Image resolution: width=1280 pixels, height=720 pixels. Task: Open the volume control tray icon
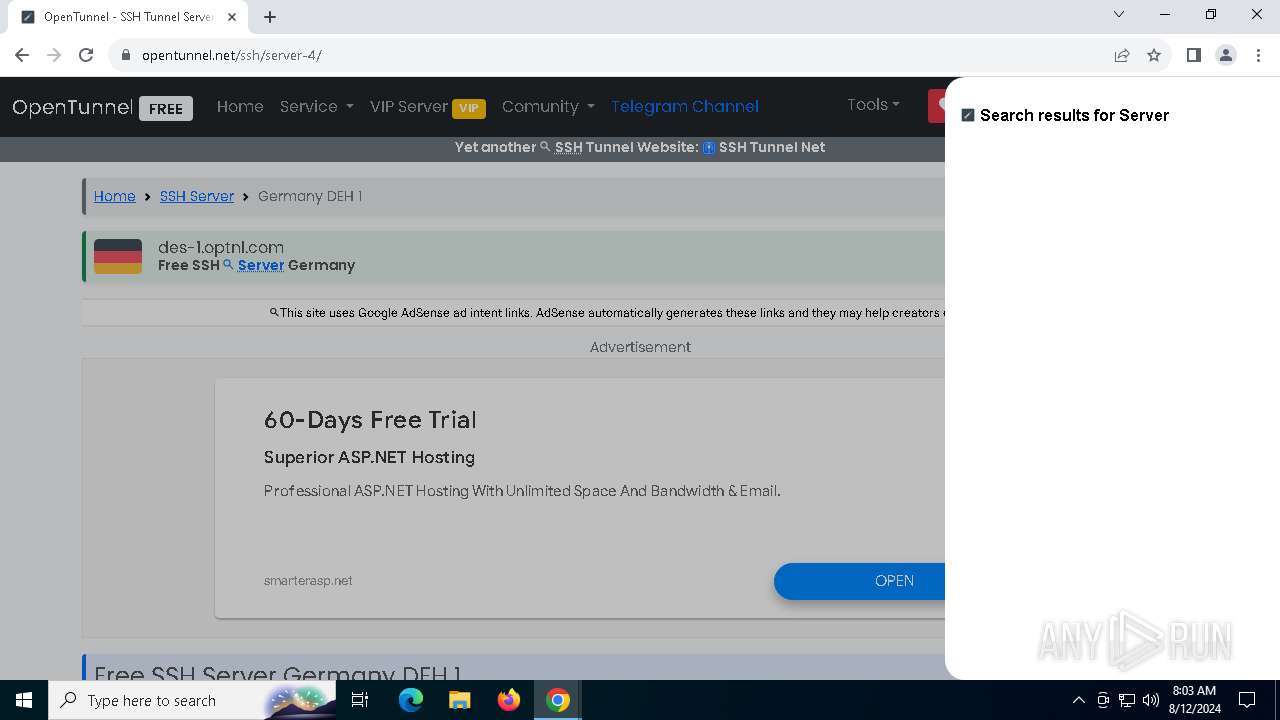[x=1151, y=700]
